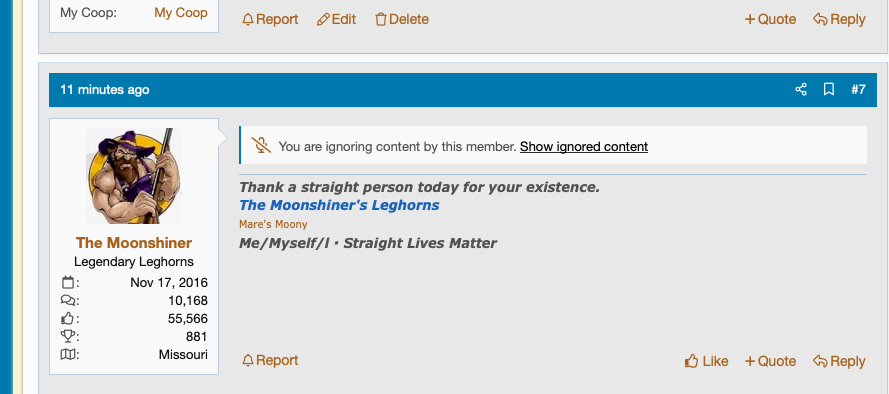The width and height of the screenshot is (889, 394).
Task: Open the Mare's Moony signature link
Action: point(273,224)
